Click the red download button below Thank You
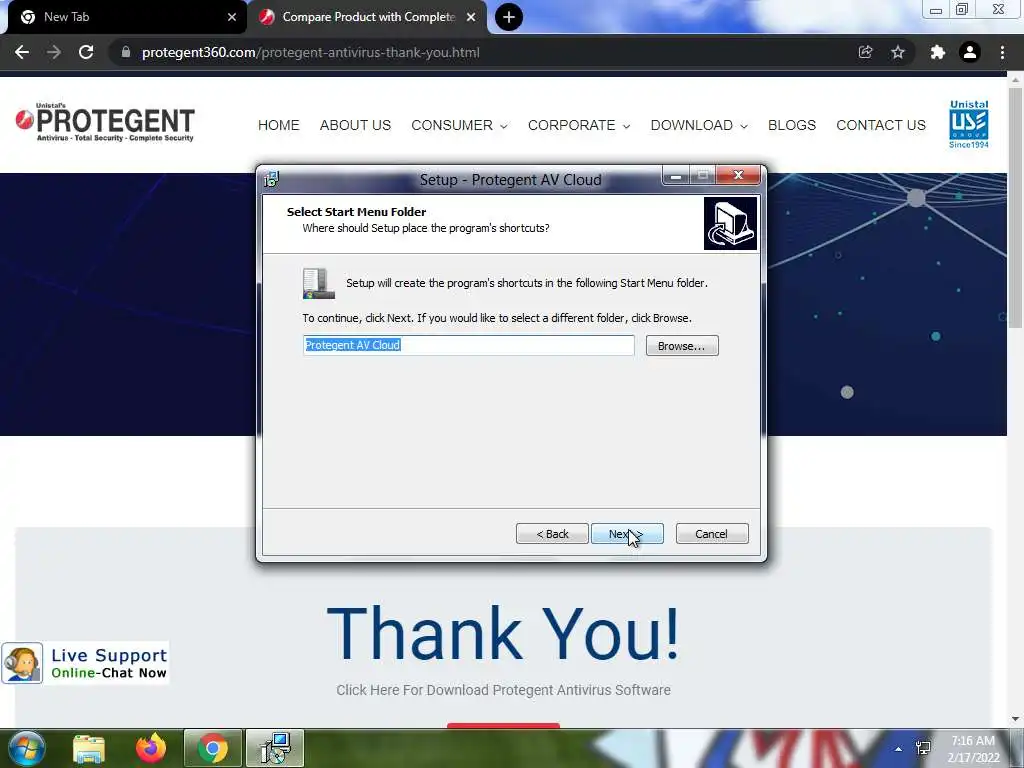Screen dimensions: 1024x768 pos(504,726)
